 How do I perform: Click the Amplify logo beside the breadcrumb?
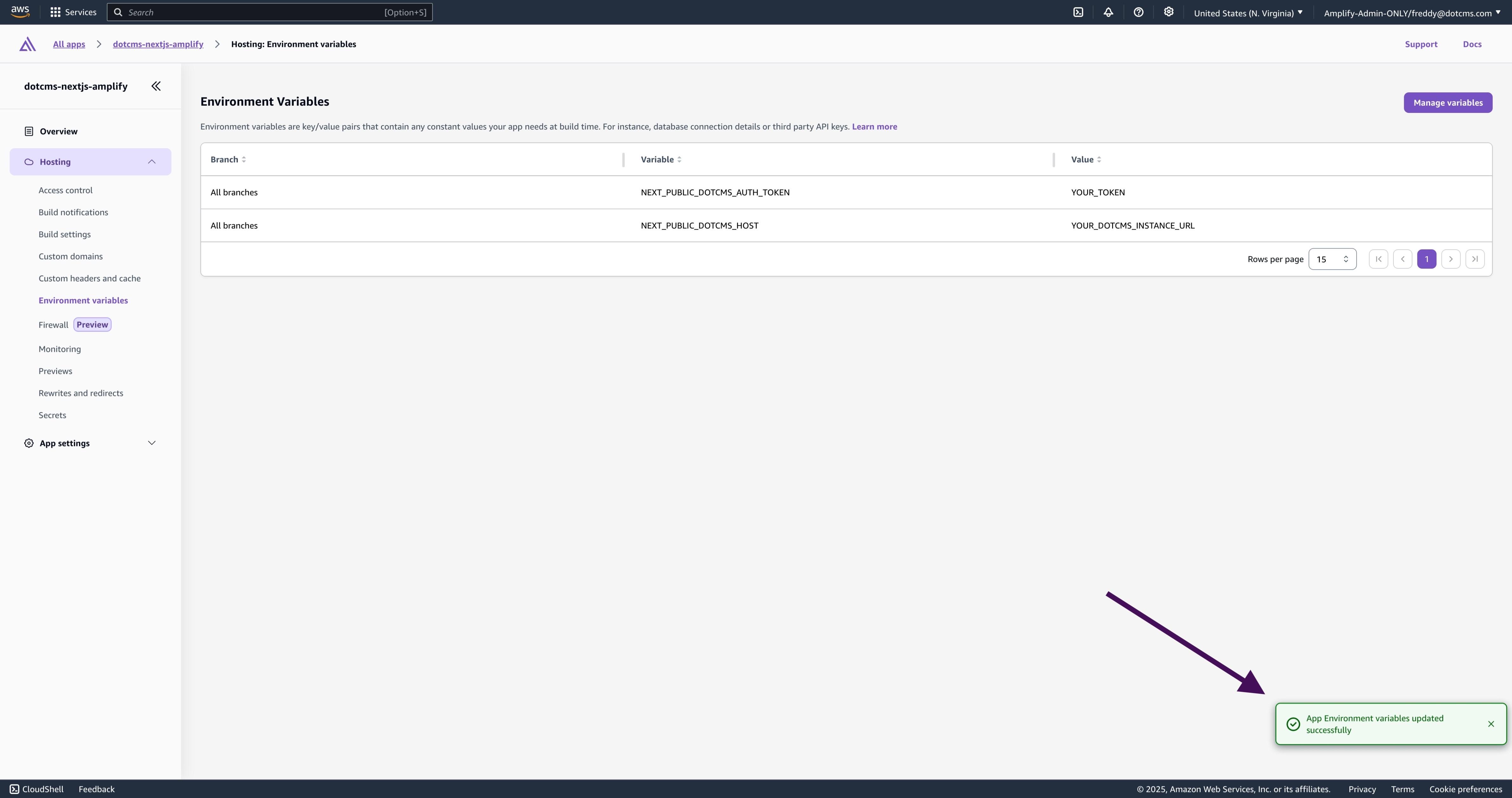click(27, 43)
